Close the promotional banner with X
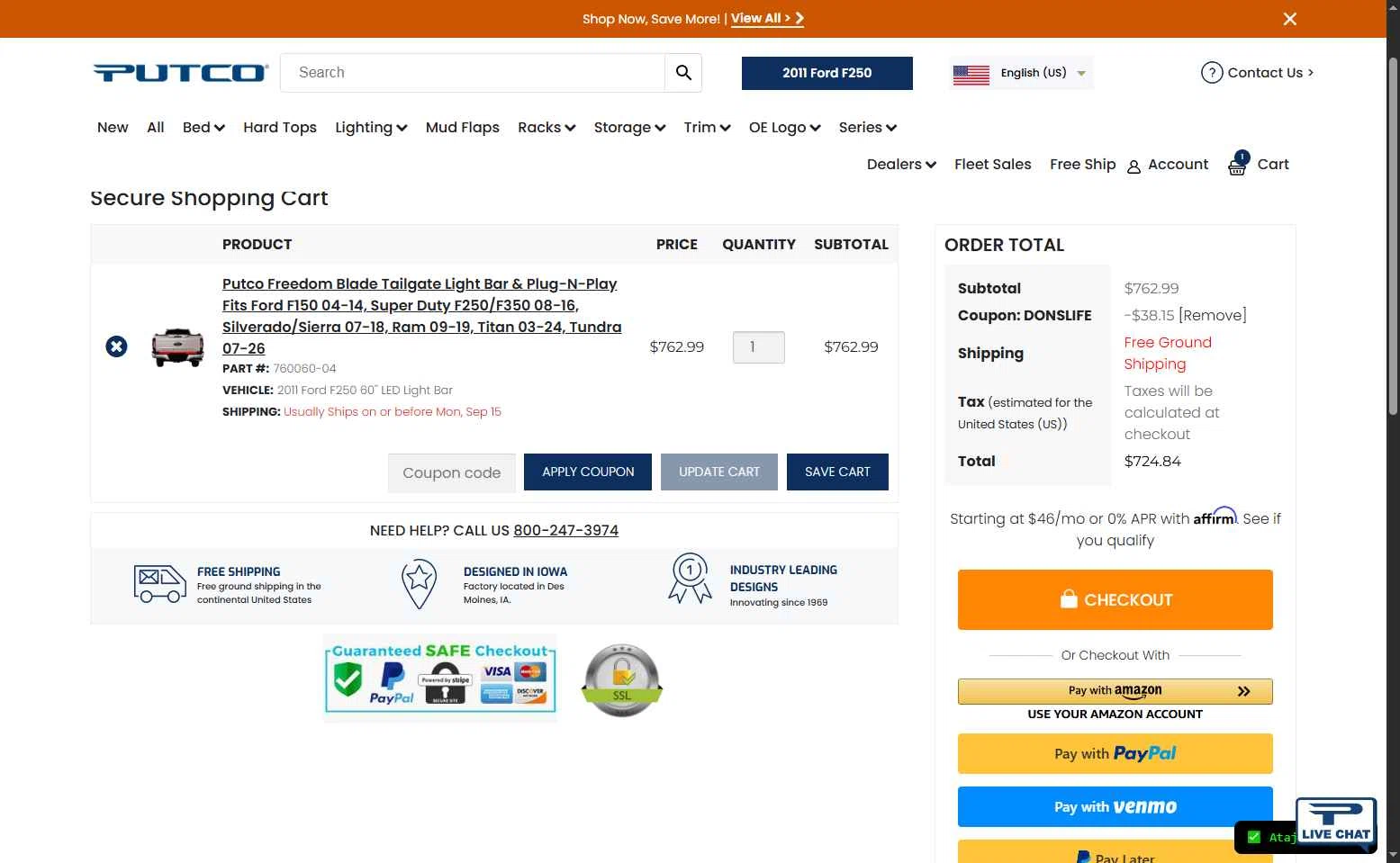 click(1289, 19)
